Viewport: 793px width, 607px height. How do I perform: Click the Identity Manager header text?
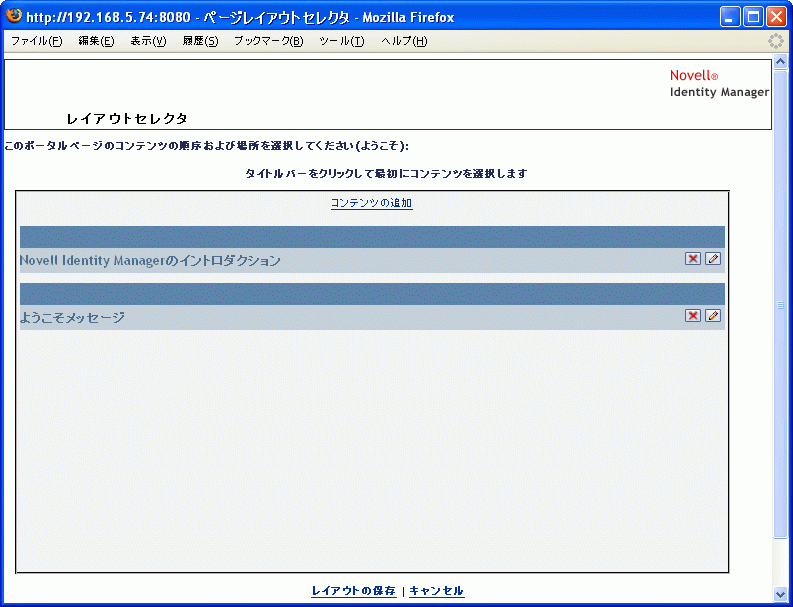(719, 92)
